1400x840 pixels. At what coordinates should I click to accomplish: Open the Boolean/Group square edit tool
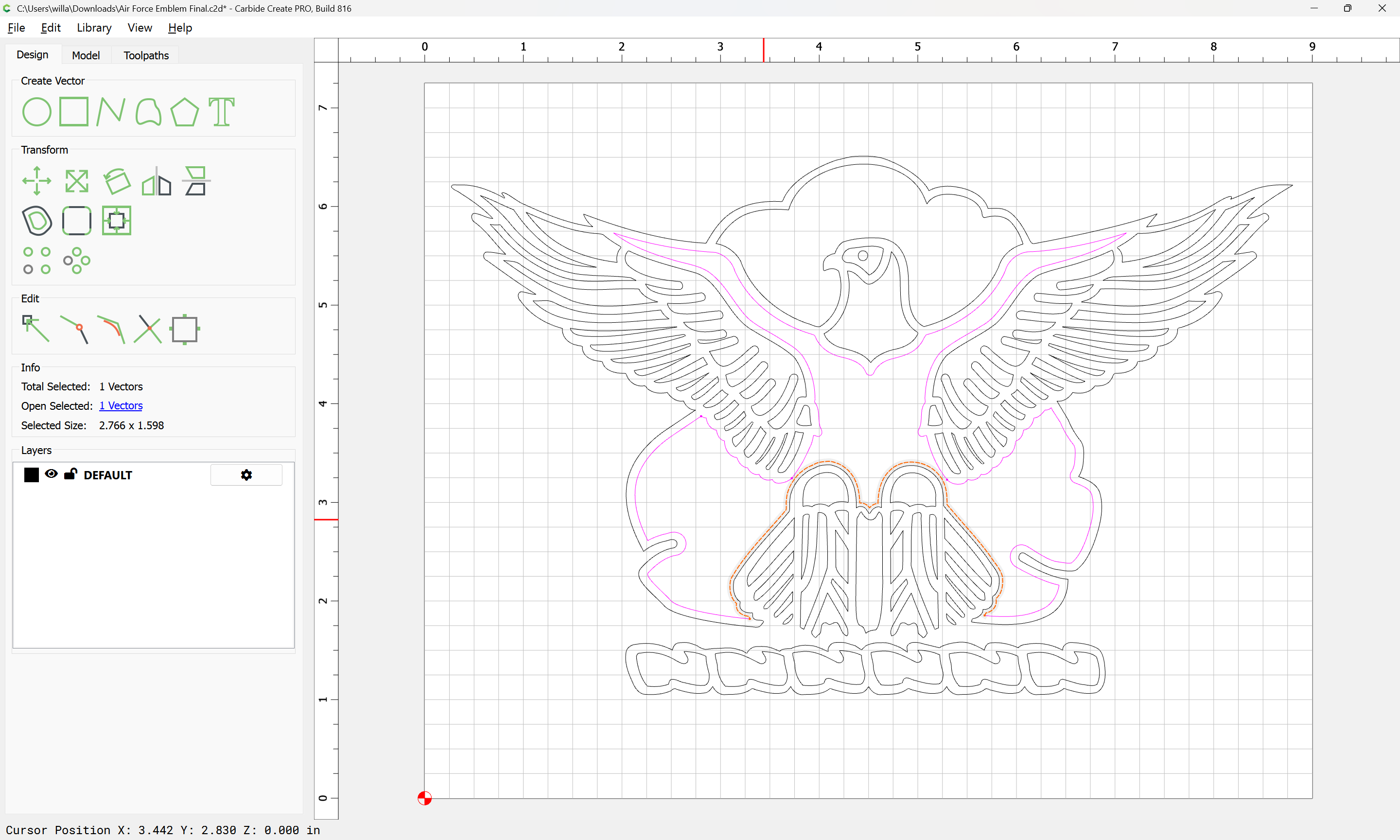tap(184, 330)
